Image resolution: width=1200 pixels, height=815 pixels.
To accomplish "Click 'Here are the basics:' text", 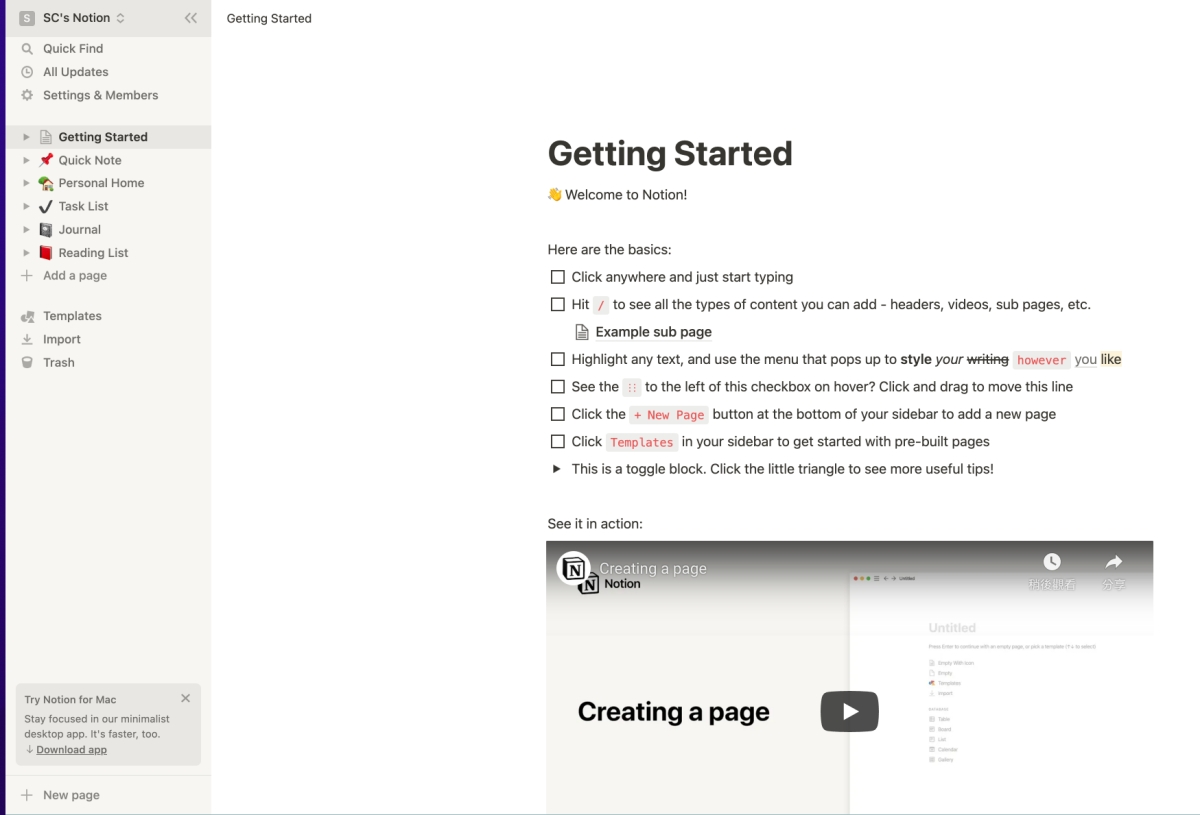I will 609,250.
